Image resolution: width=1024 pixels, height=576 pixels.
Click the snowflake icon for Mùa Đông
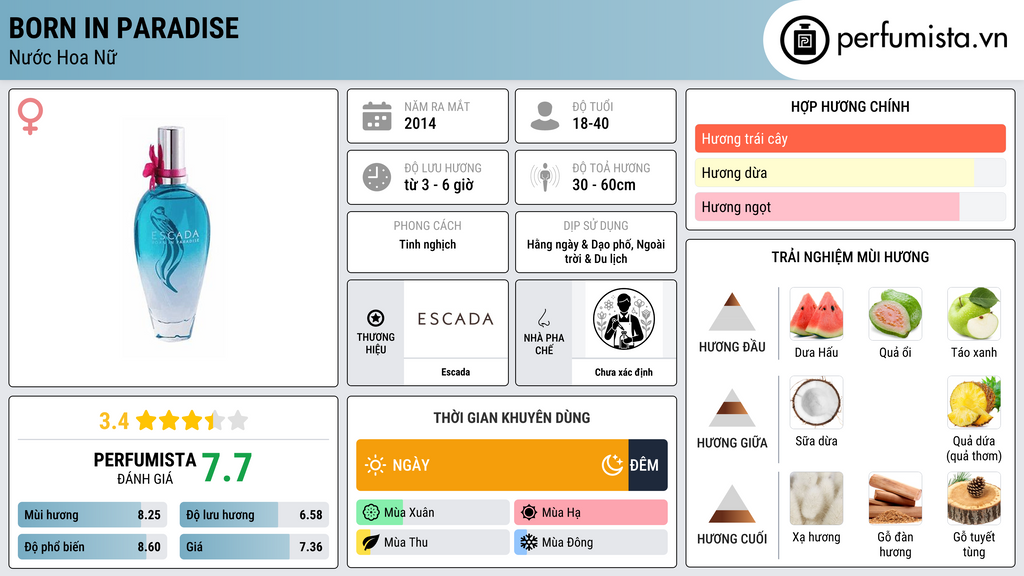[x=529, y=542]
